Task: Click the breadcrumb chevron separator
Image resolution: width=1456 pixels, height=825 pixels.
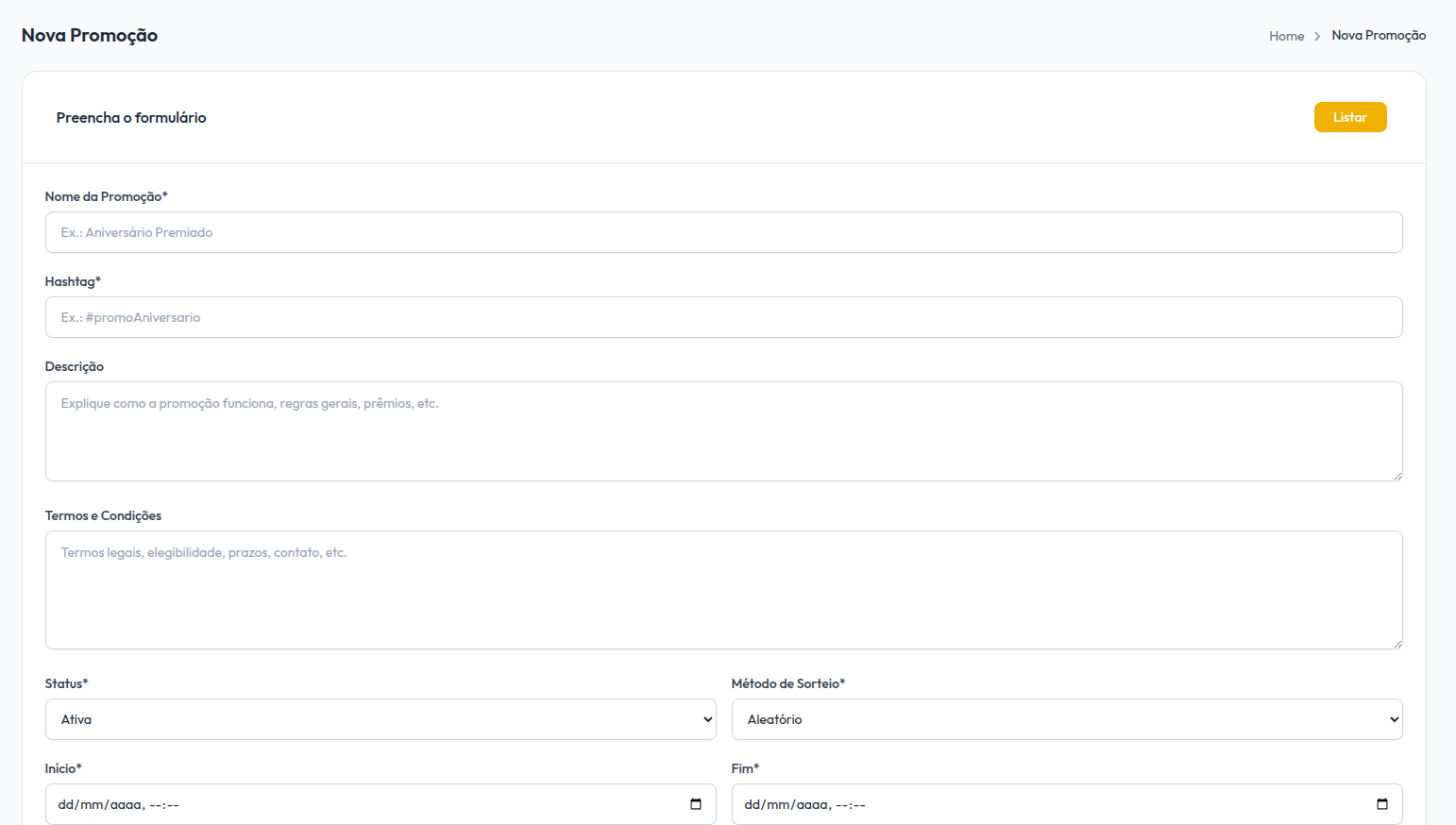Action: (x=1317, y=37)
